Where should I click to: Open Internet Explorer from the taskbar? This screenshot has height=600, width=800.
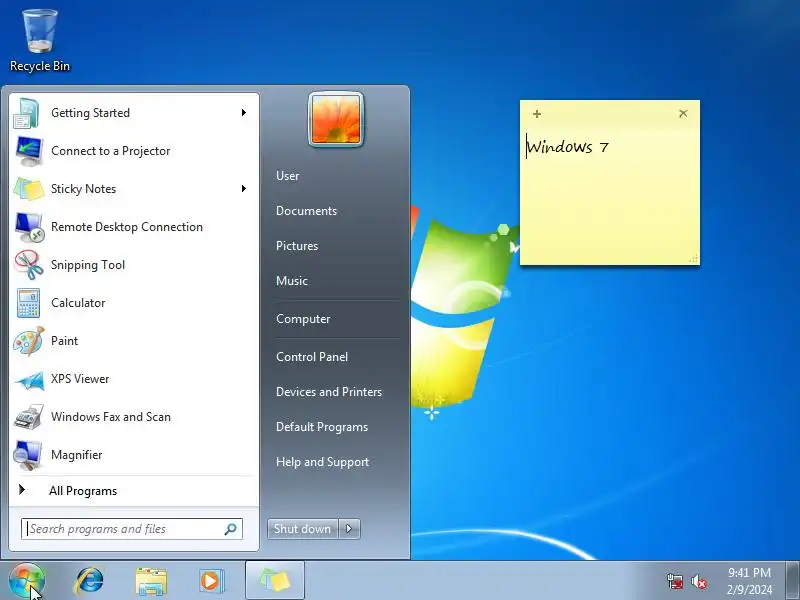click(89, 581)
